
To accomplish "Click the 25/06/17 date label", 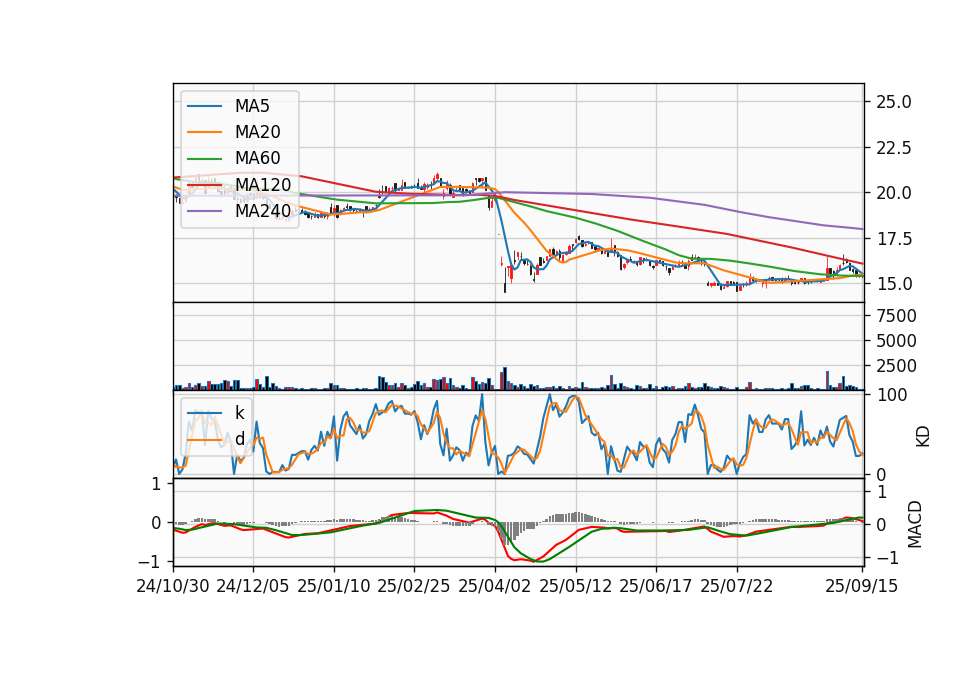I will point(656,587).
